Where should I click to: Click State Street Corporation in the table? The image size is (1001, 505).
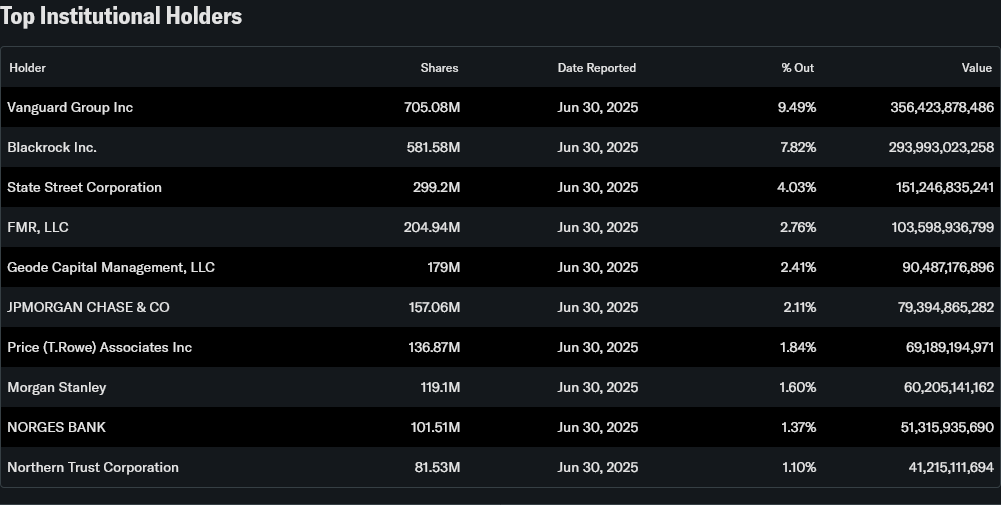tap(84, 187)
